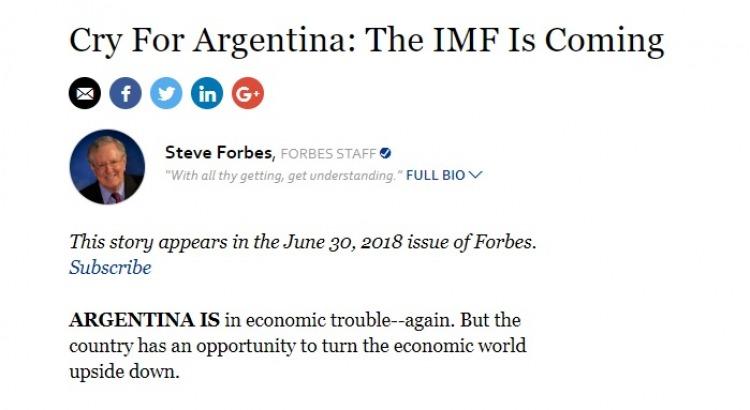This screenshot has height=410, width=750.
Task: Click the italic 'Forbes' word before Subscribe
Action: pyautogui.click(x=503, y=242)
